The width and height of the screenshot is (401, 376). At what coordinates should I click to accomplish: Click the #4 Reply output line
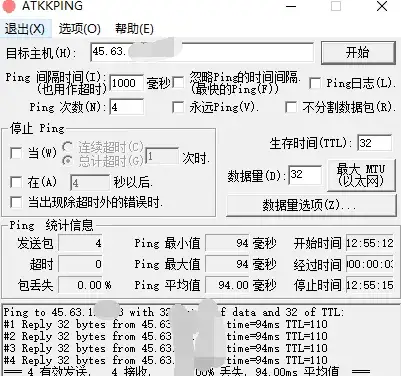(x=166, y=360)
